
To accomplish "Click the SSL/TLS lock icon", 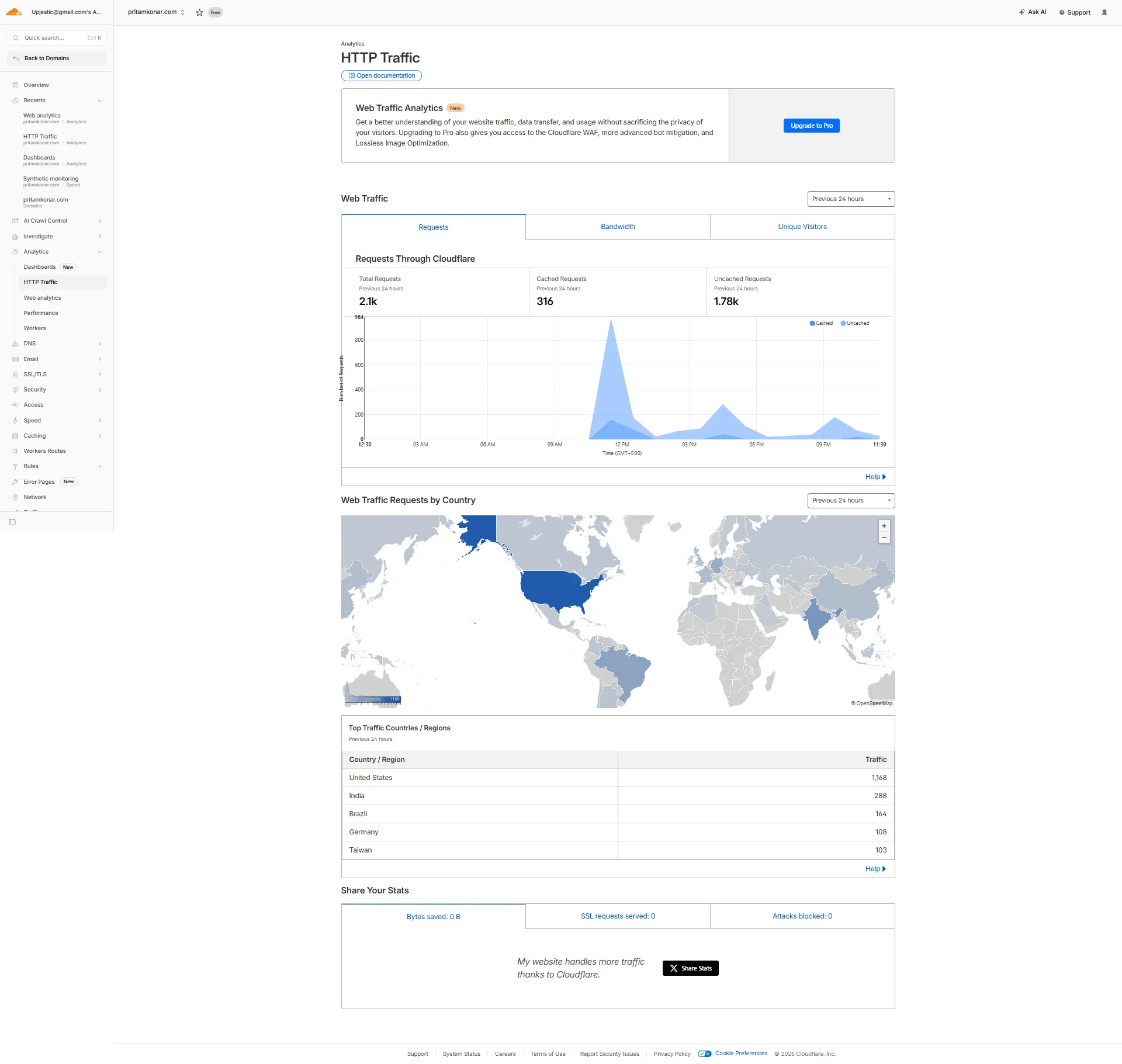I will [x=15, y=375].
